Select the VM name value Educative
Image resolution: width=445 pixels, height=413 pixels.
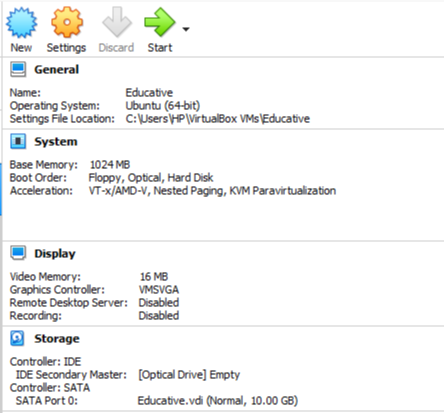click(149, 92)
